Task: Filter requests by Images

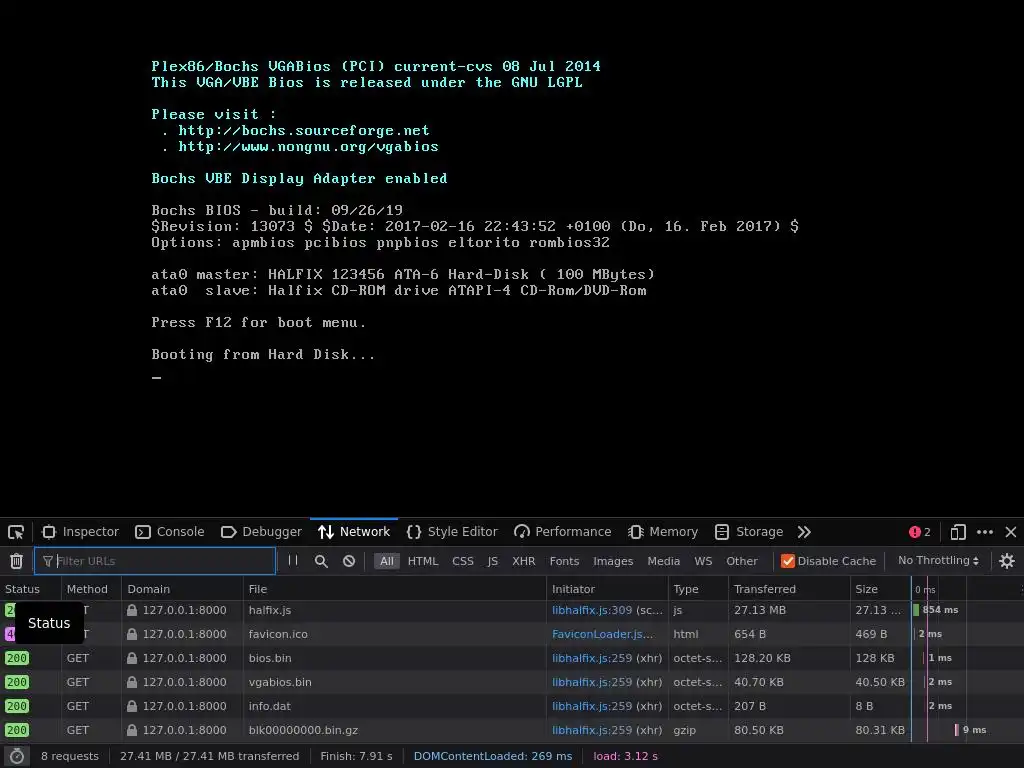Action: click(613, 561)
